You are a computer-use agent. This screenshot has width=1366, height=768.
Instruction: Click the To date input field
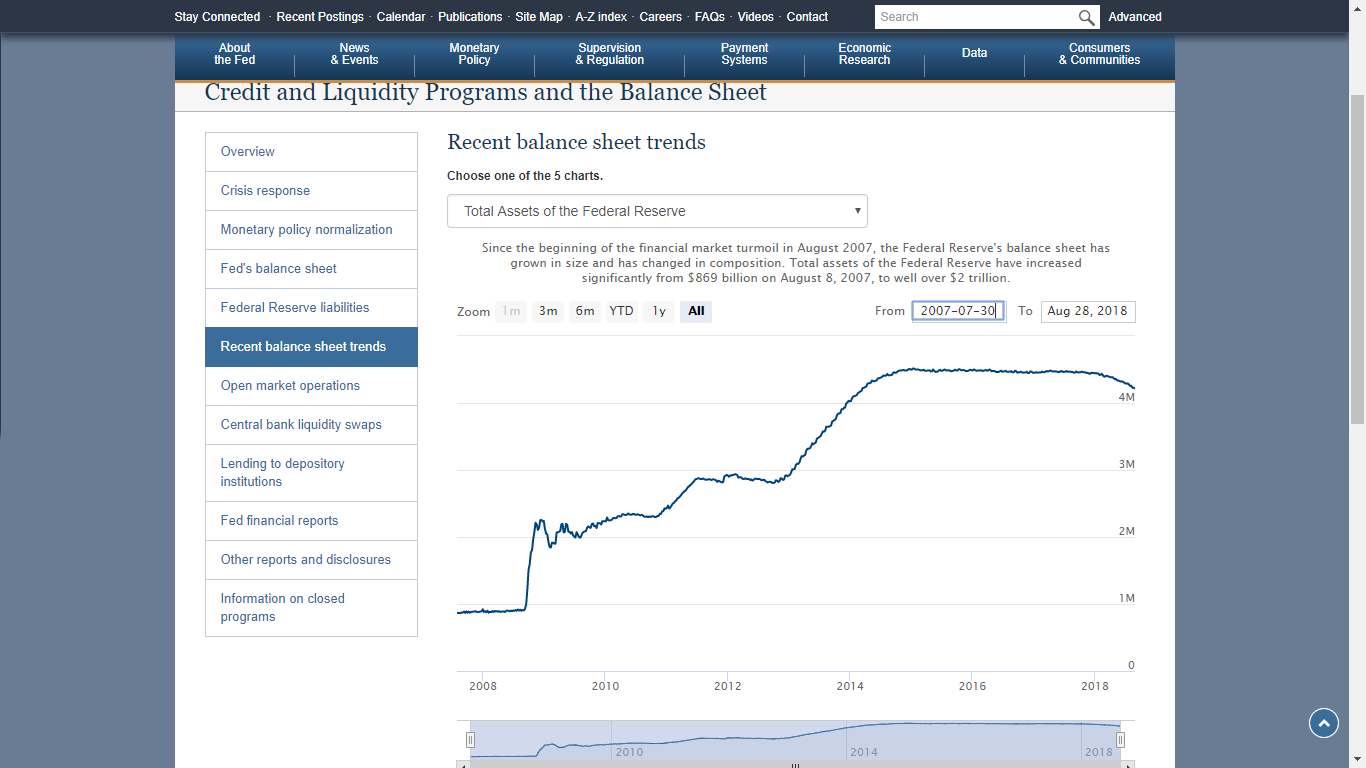[x=1087, y=311]
